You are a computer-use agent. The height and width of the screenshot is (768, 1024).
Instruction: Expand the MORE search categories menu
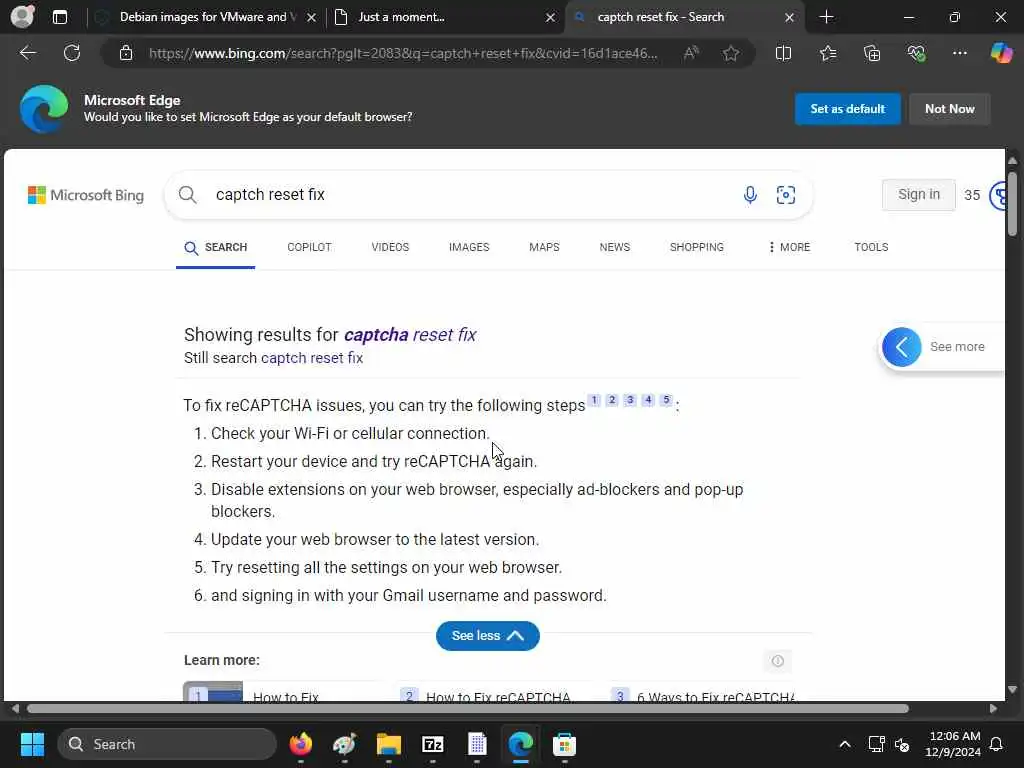pos(789,247)
